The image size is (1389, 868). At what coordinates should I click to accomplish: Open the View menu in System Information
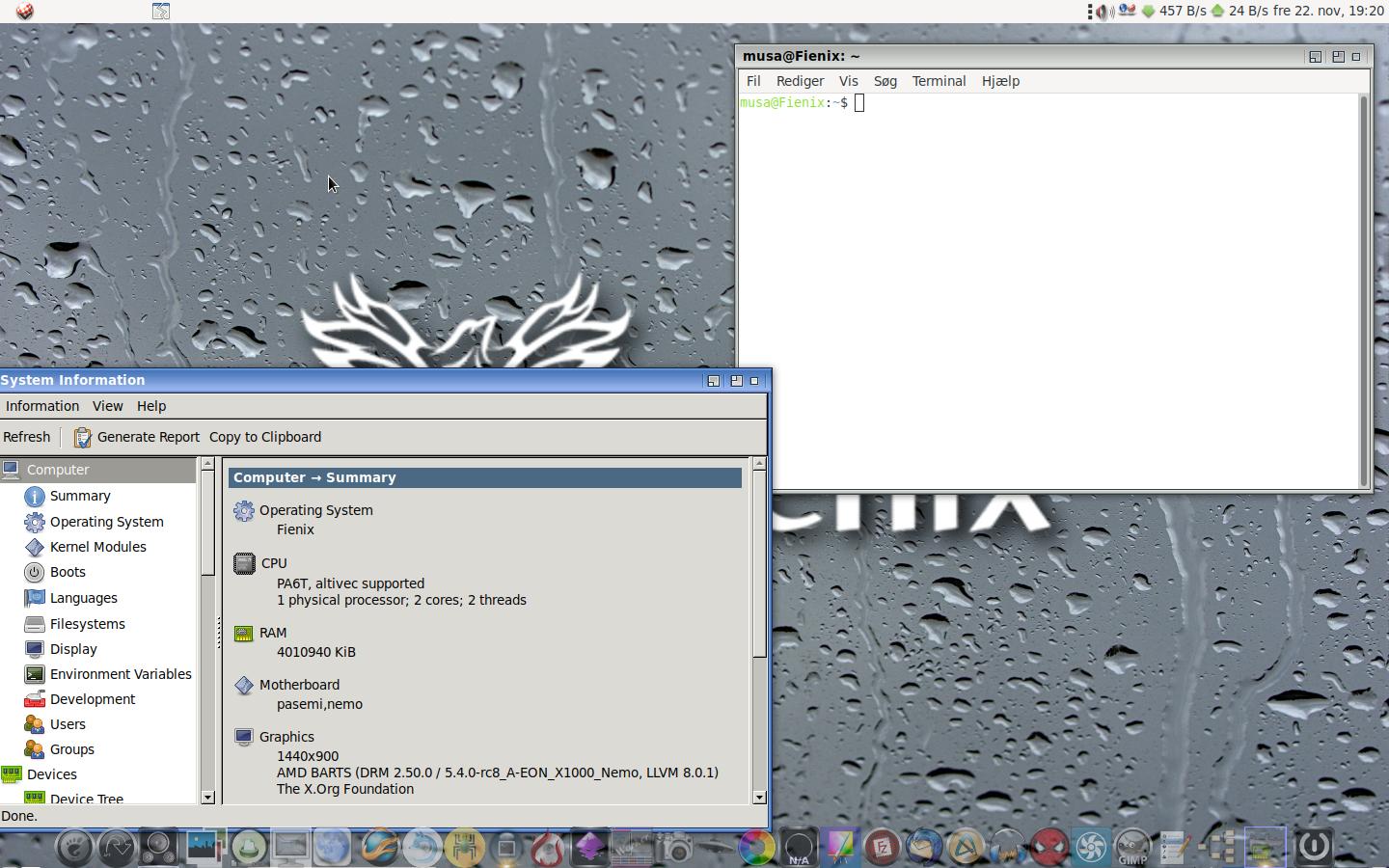tap(107, 406)
